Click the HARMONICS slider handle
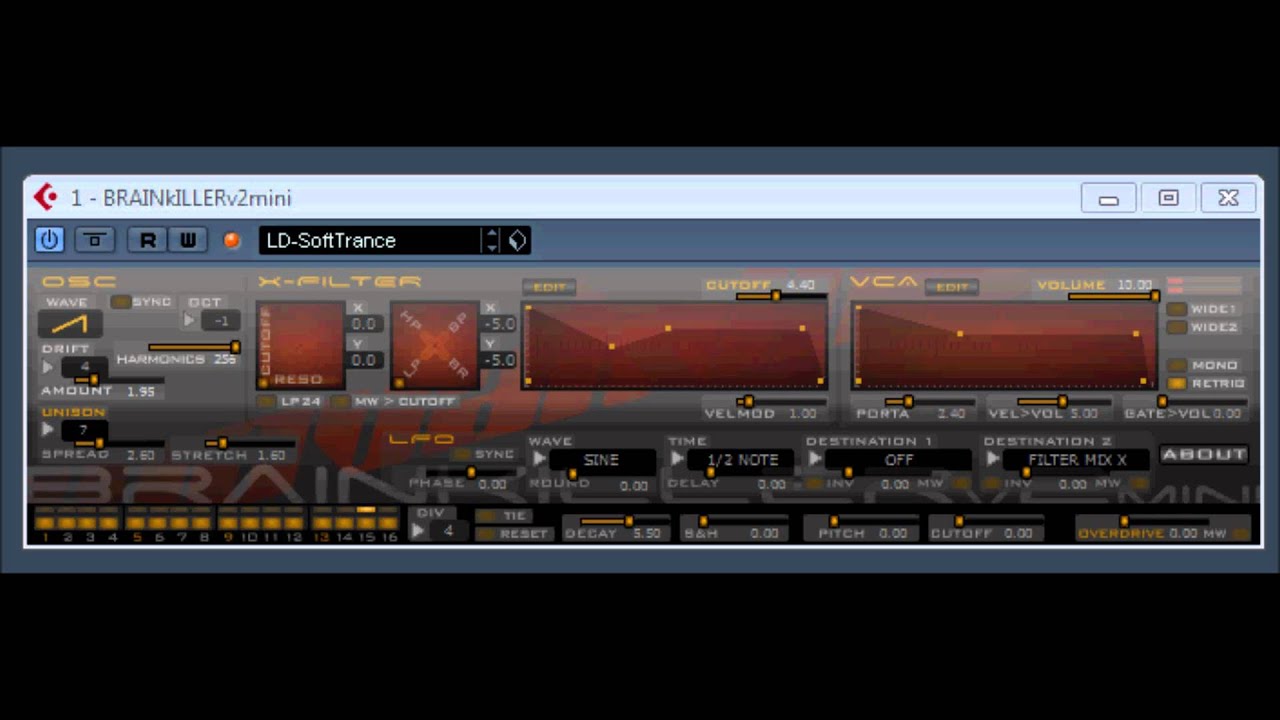This screenshot has width=1280, height=720. coord(236,347)
